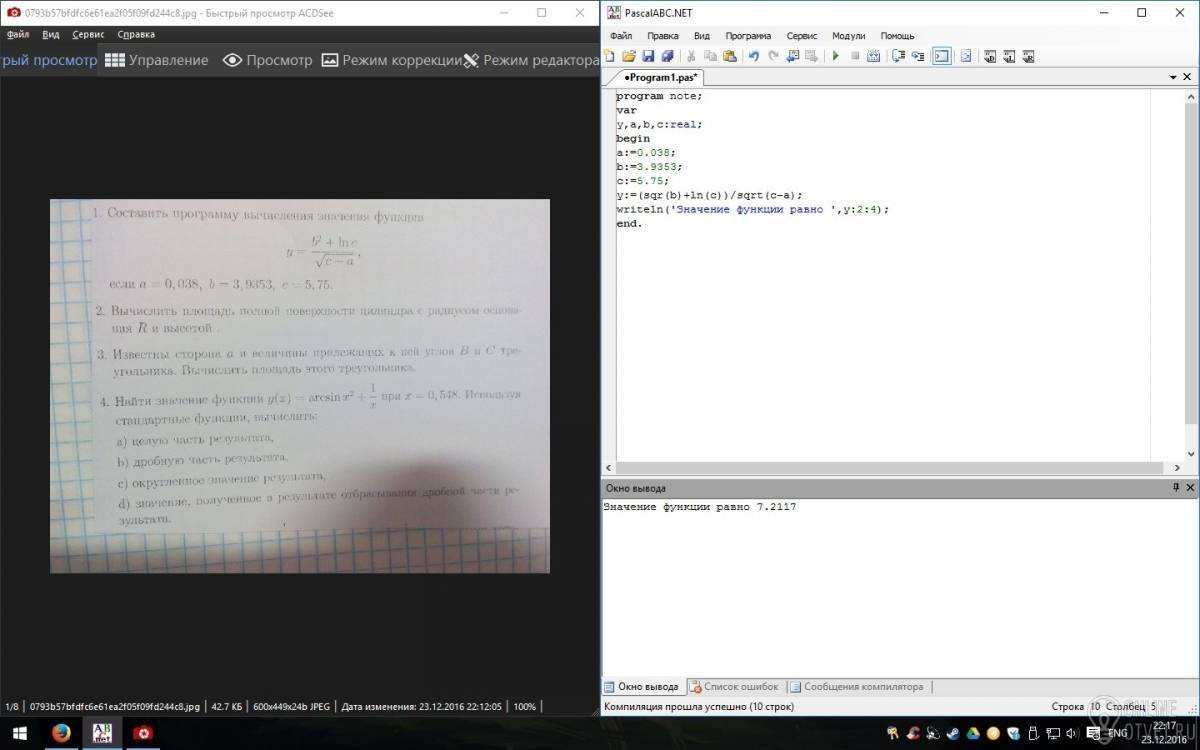Open the Вид menu in ACDSee
Viewport: 1200px width, 750px height.
coord(51,34)
